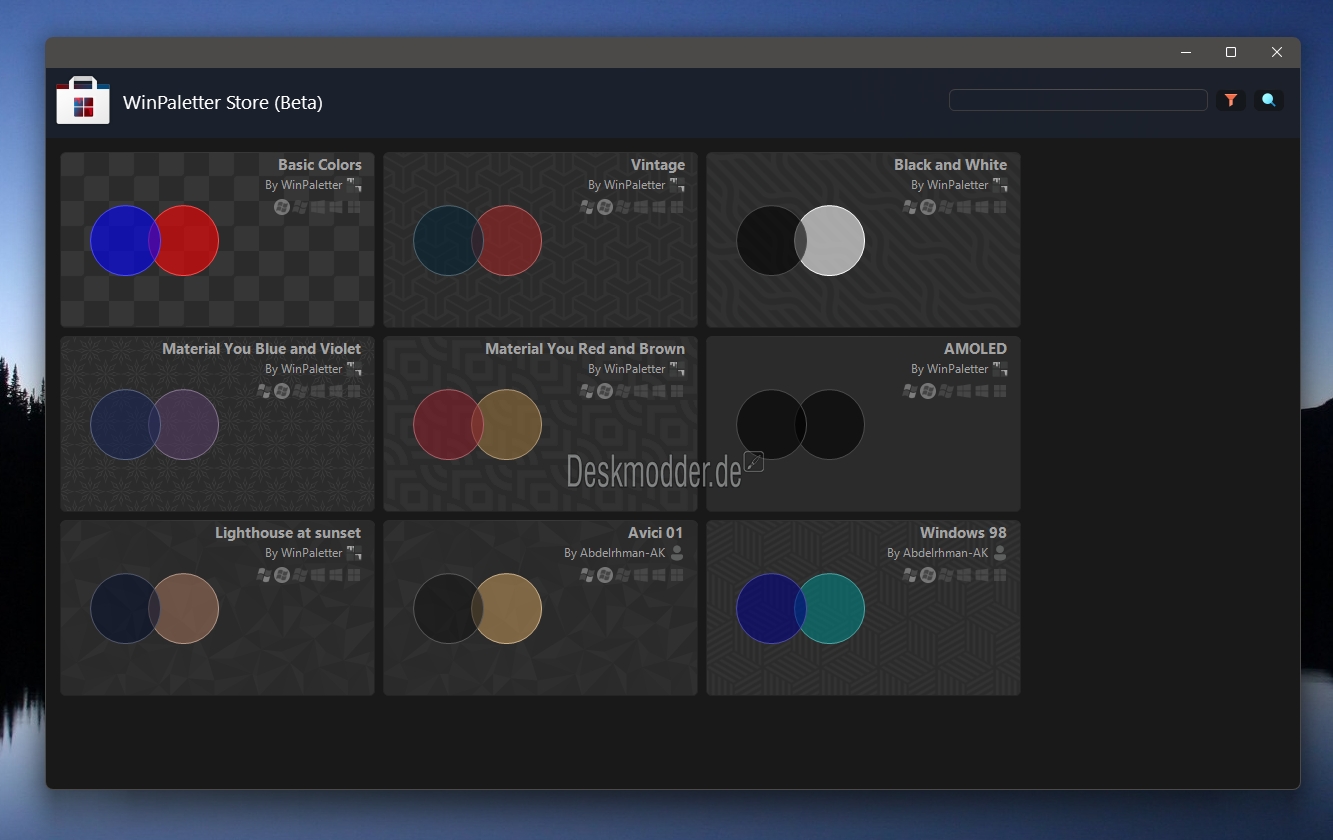Click the WinPaletter Store bag logo
The height and width of the screenshot is (840, 1333).
point(83,101)
